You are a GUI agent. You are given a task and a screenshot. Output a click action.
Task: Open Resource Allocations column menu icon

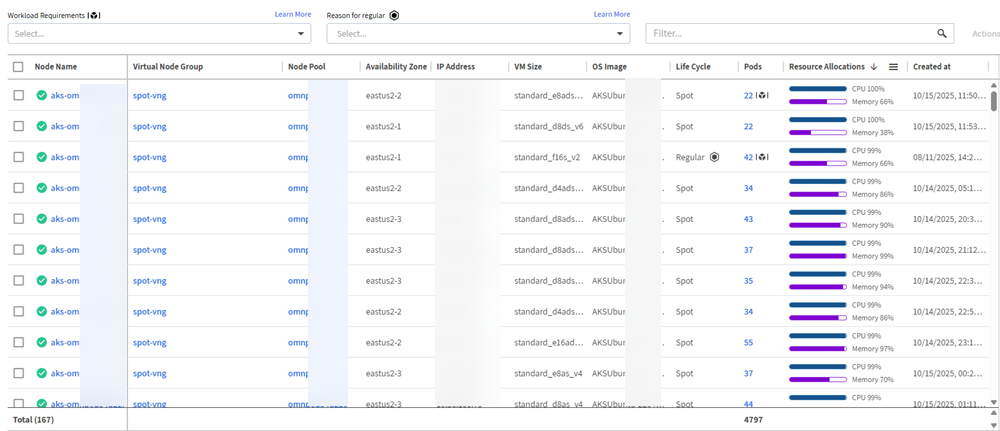[x=893, y=67]
